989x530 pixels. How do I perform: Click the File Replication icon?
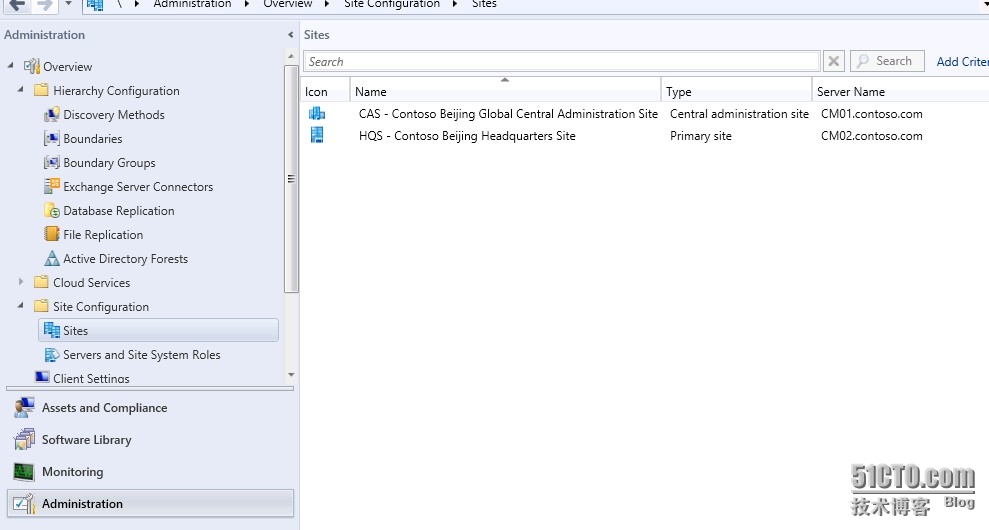click(52, 234)
